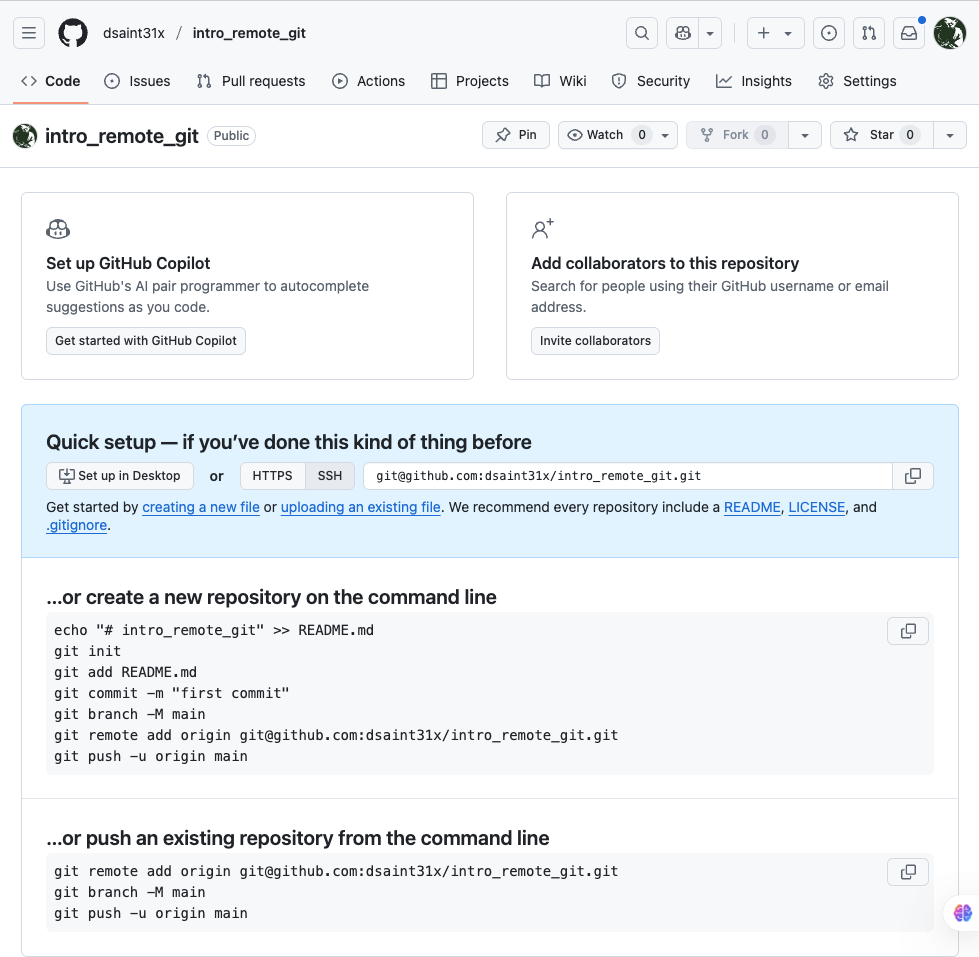This screenshot has width=979, height=957.
Task: Open uploading an existing file link
Action: pyautogui.click(x=360, y=507)
